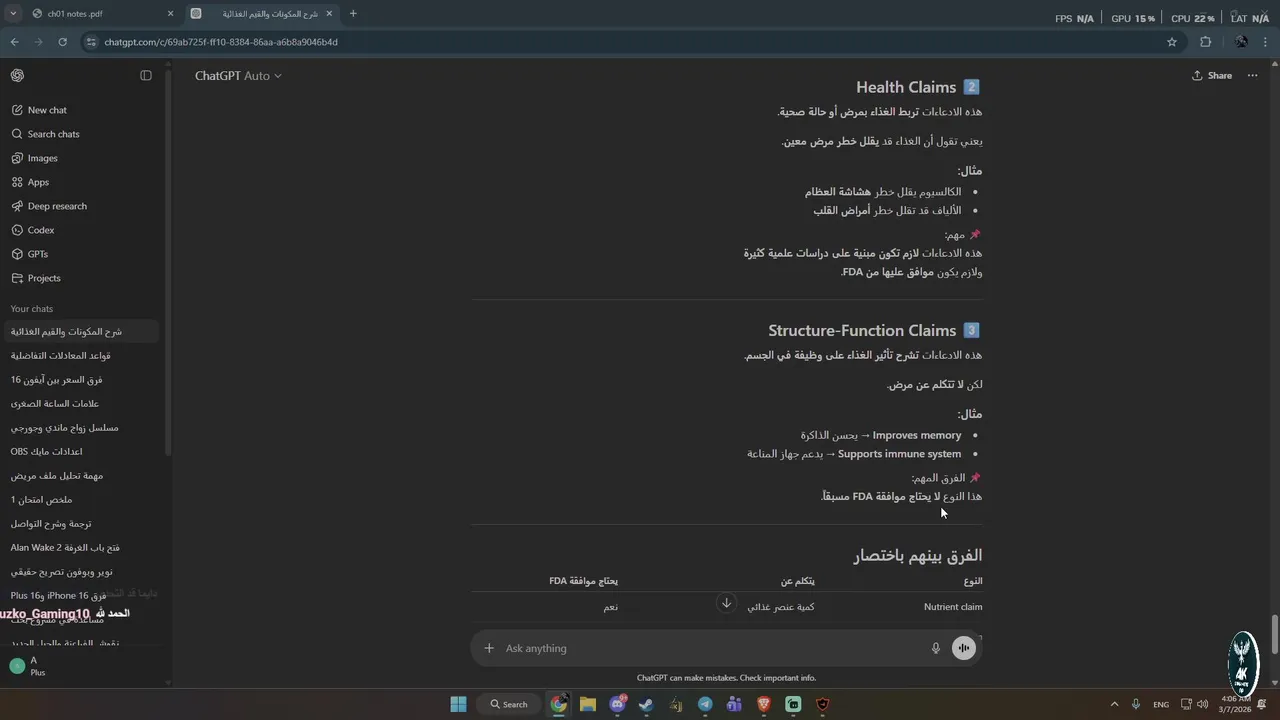The height and width of the screenshot is (720, 1280).
Task: Open the tab search dropdown
Action: 13,14
